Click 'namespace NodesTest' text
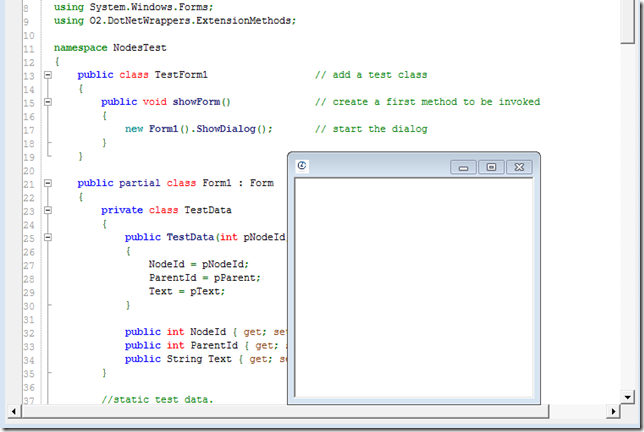 [110, 48]
